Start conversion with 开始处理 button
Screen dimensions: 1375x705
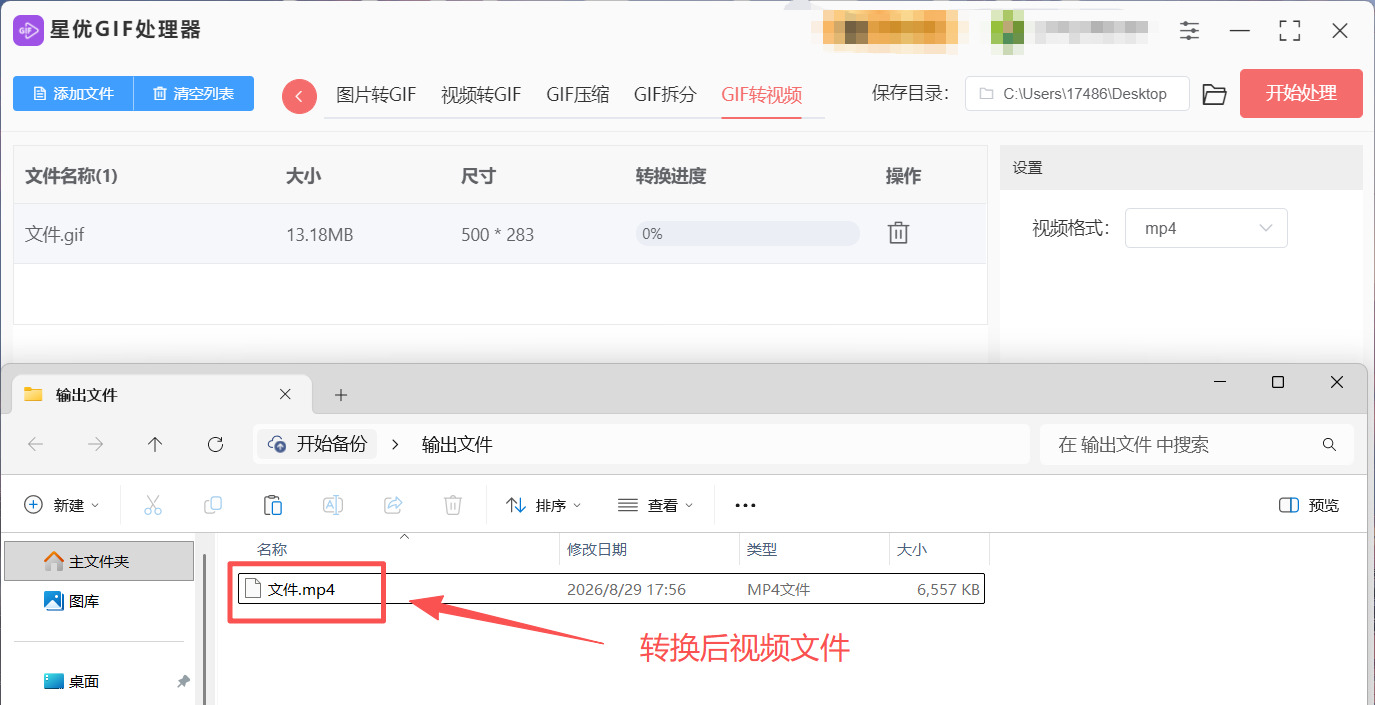[x=1301, y=93]
